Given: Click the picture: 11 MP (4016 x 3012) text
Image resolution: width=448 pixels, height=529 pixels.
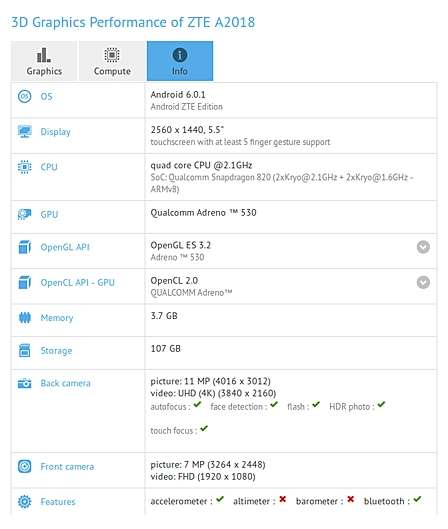Looking at the screenshot, I should 211,381.
